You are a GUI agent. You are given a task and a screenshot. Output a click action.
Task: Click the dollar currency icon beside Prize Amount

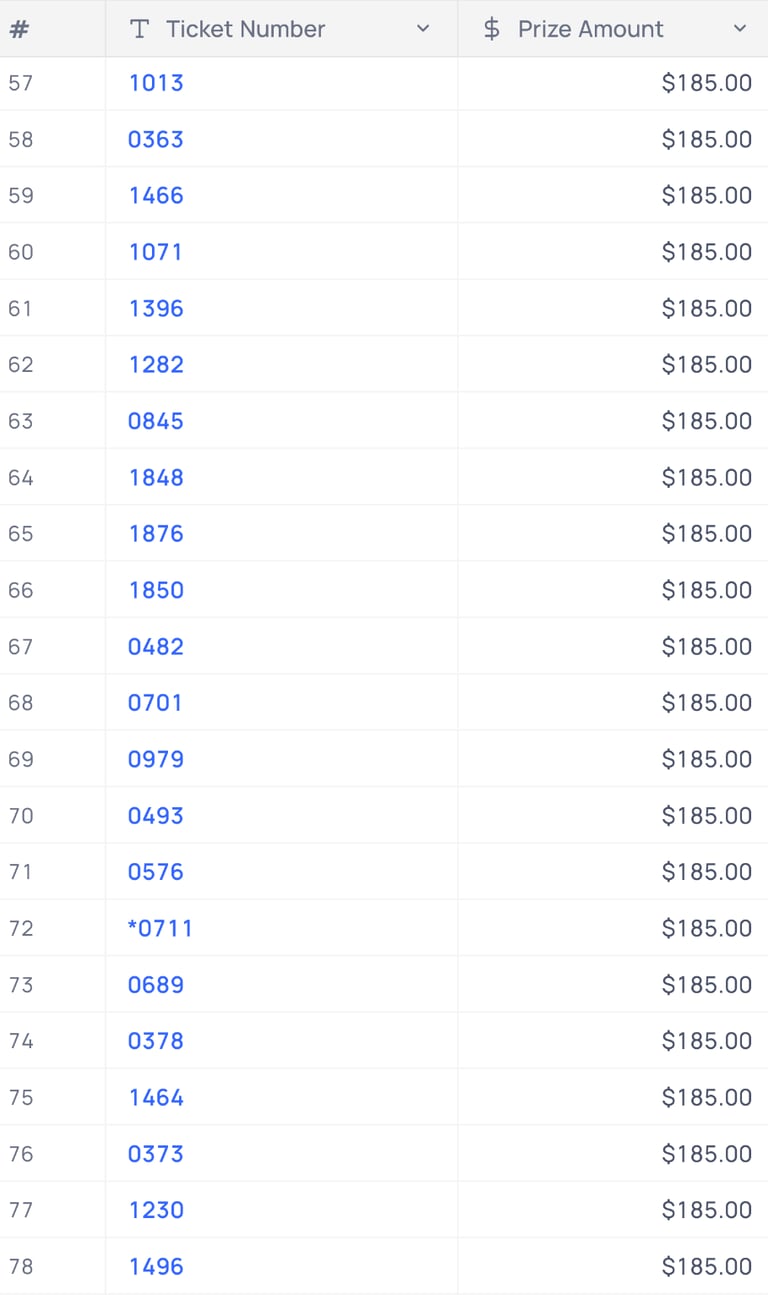tap(491, 29)
